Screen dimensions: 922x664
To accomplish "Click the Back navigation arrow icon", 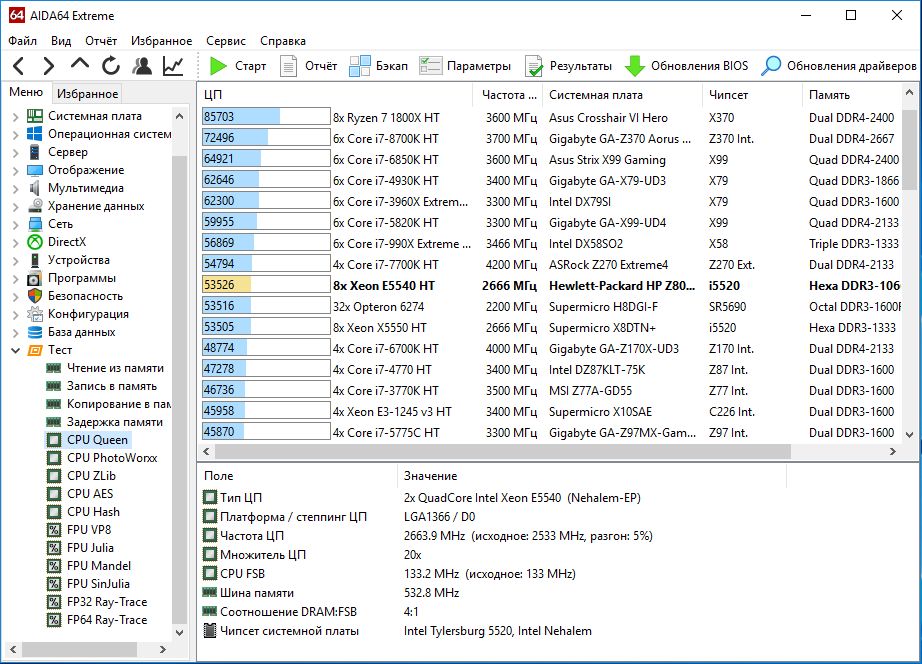I will [18, 66].
